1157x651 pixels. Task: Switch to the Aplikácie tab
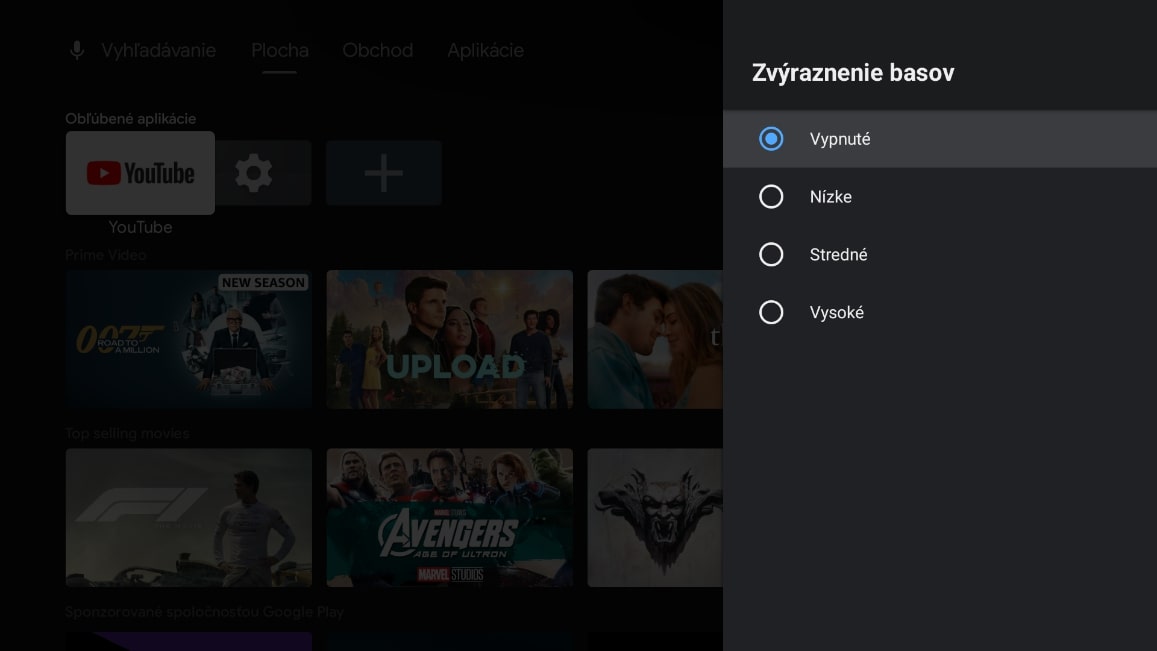click(485, 50)
